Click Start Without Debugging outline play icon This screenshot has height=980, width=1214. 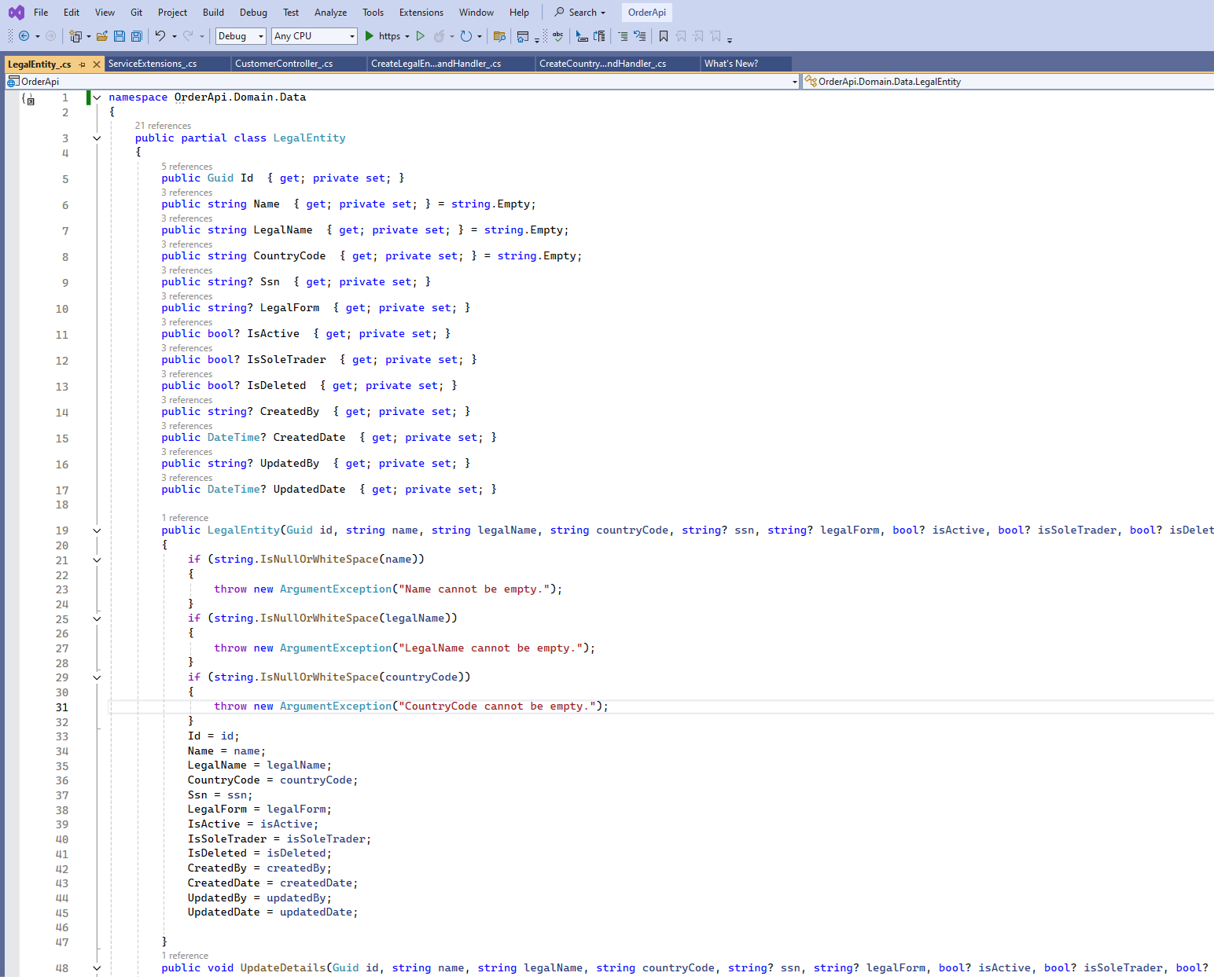pos(421,36)
